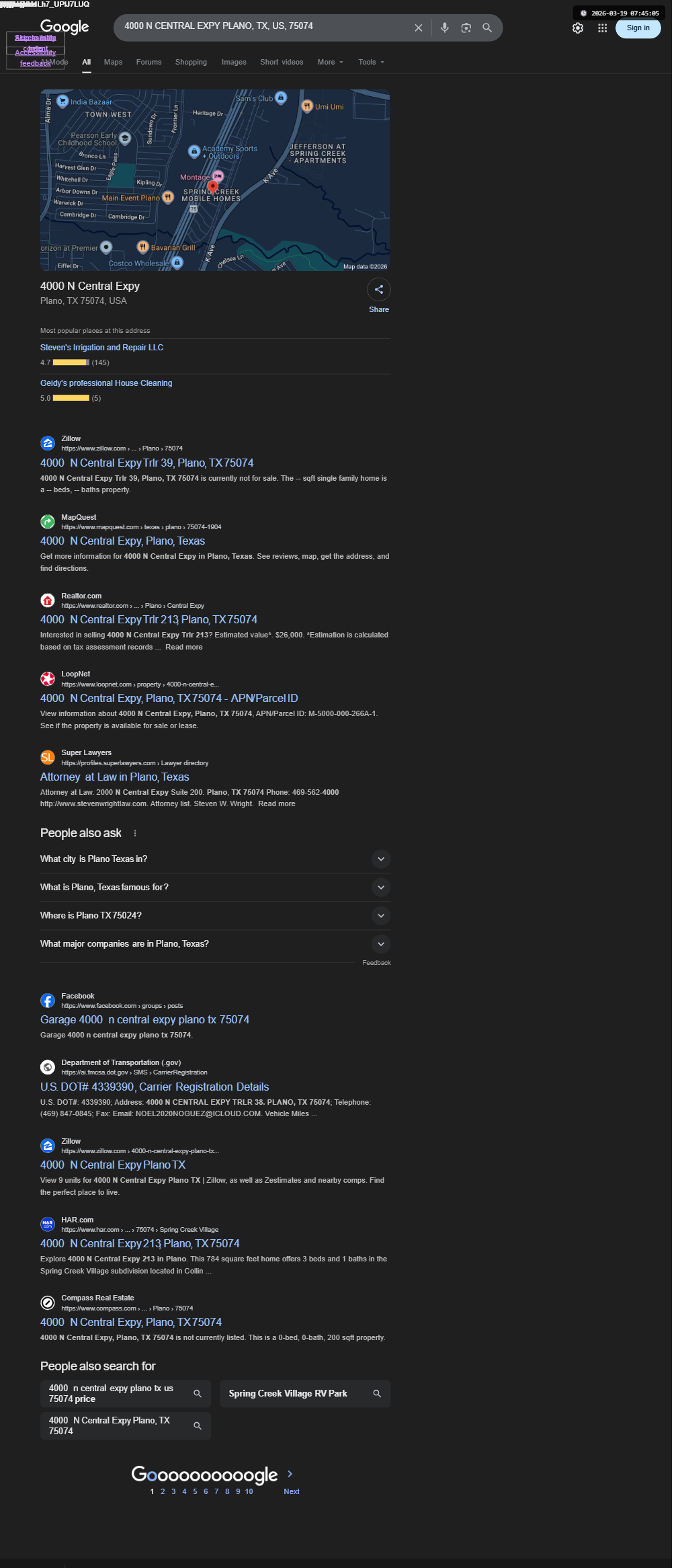Click the Sam's Club map marker
Viewport: 680px width, 1568px height.
281,97
